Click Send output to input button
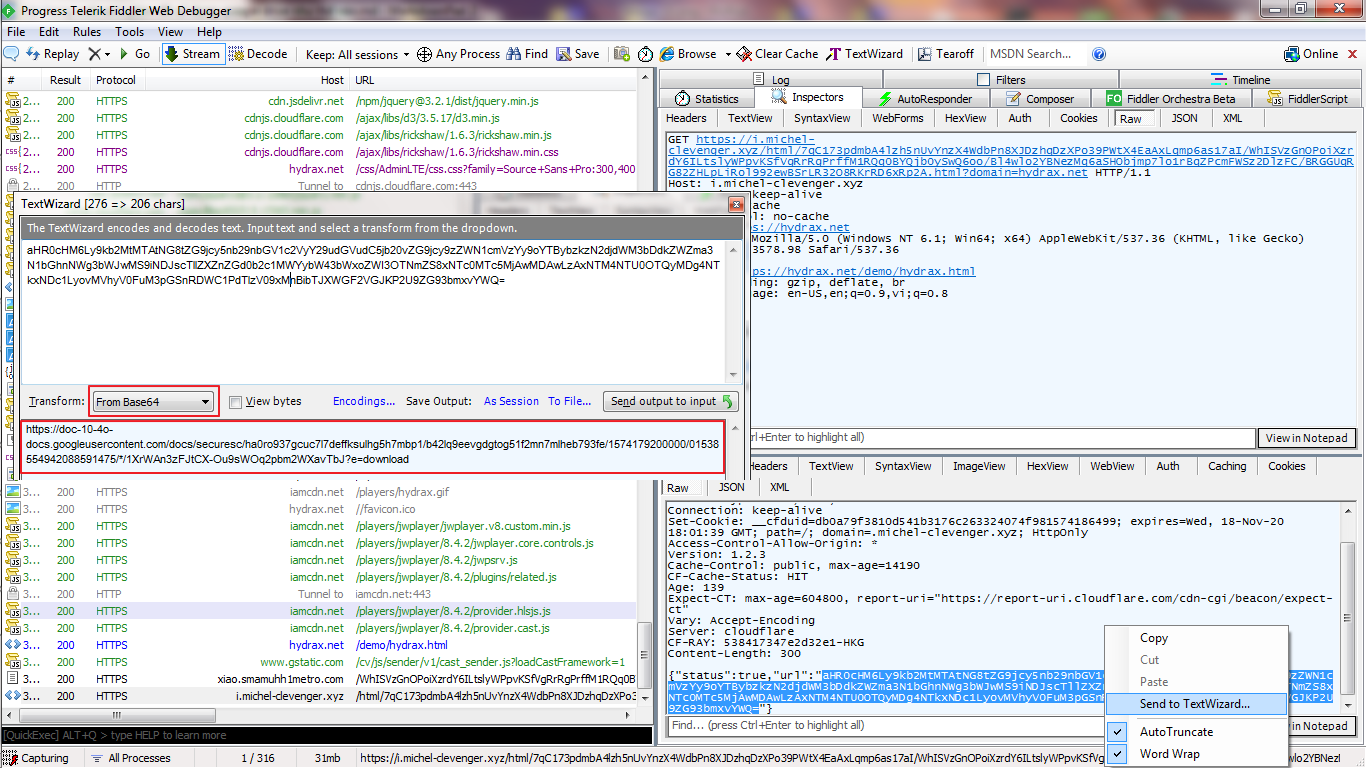The height and width of the screenshot is (768, 1366). click(671, 401)
